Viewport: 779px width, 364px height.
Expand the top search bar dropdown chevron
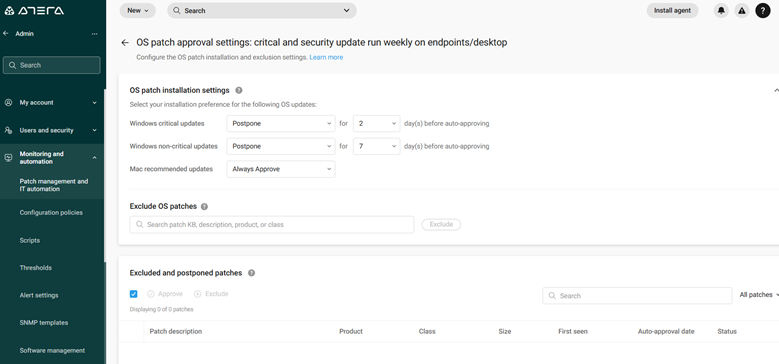pyautogui.click(x=346, y=10)
